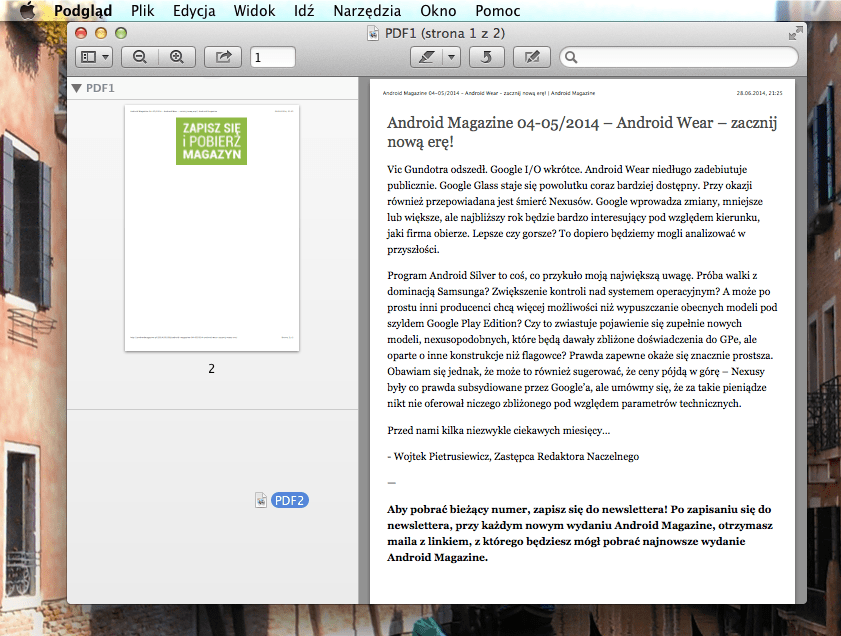This screenshot has height=636, width=841.
Task: Click the PDF document icon in title bar
Action: pyautogui.click(x=373, y=33)
